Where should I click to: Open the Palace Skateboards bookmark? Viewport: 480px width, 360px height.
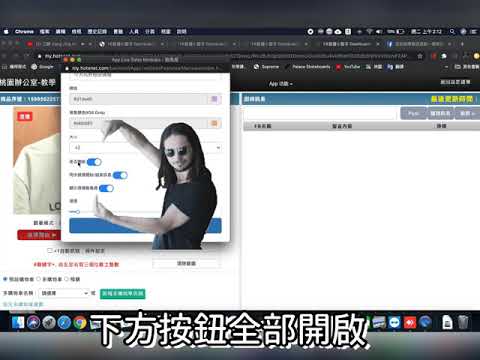click(x=308, y=67)
